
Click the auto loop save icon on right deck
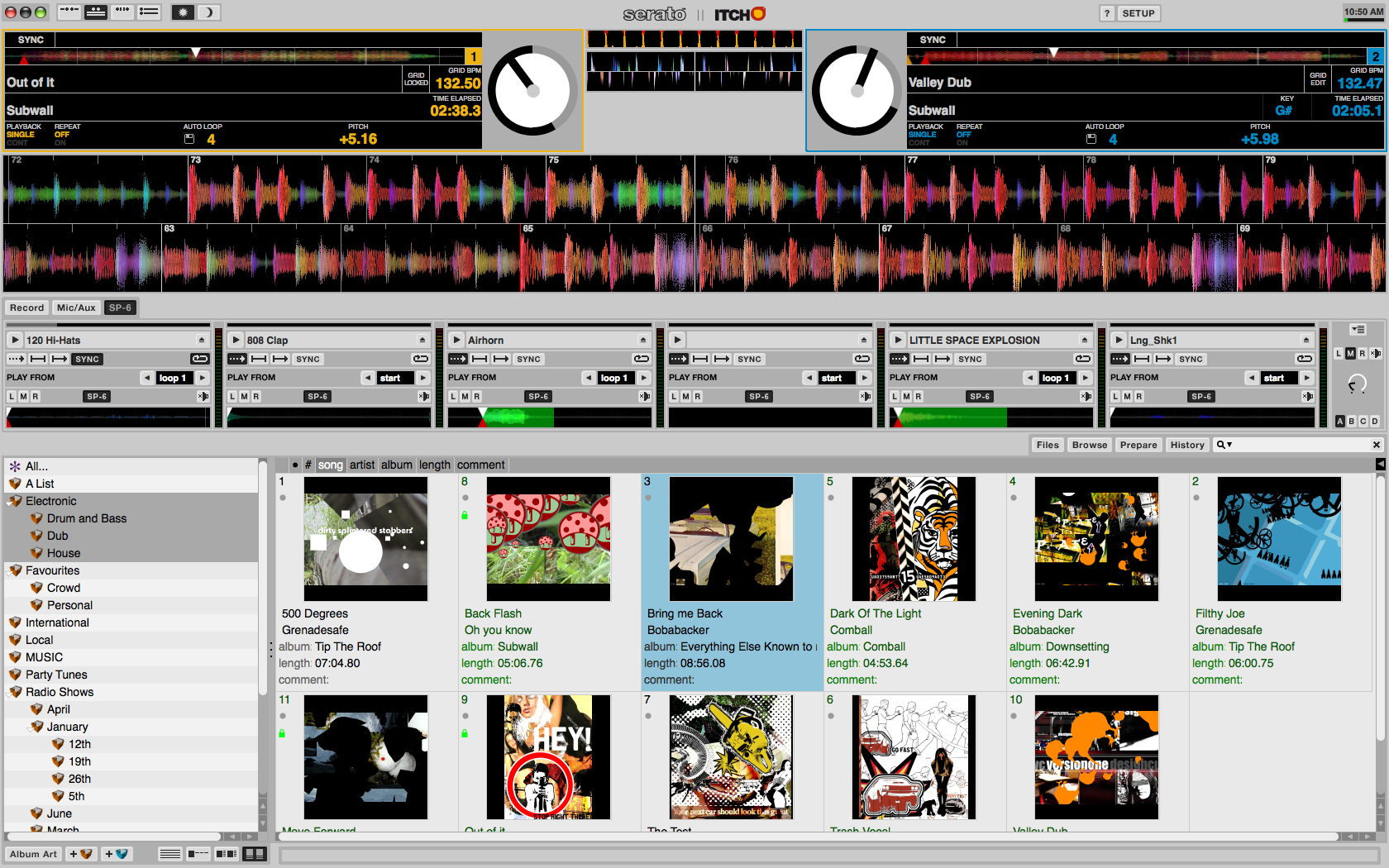pyautogui.click(x=1091, y=139)
